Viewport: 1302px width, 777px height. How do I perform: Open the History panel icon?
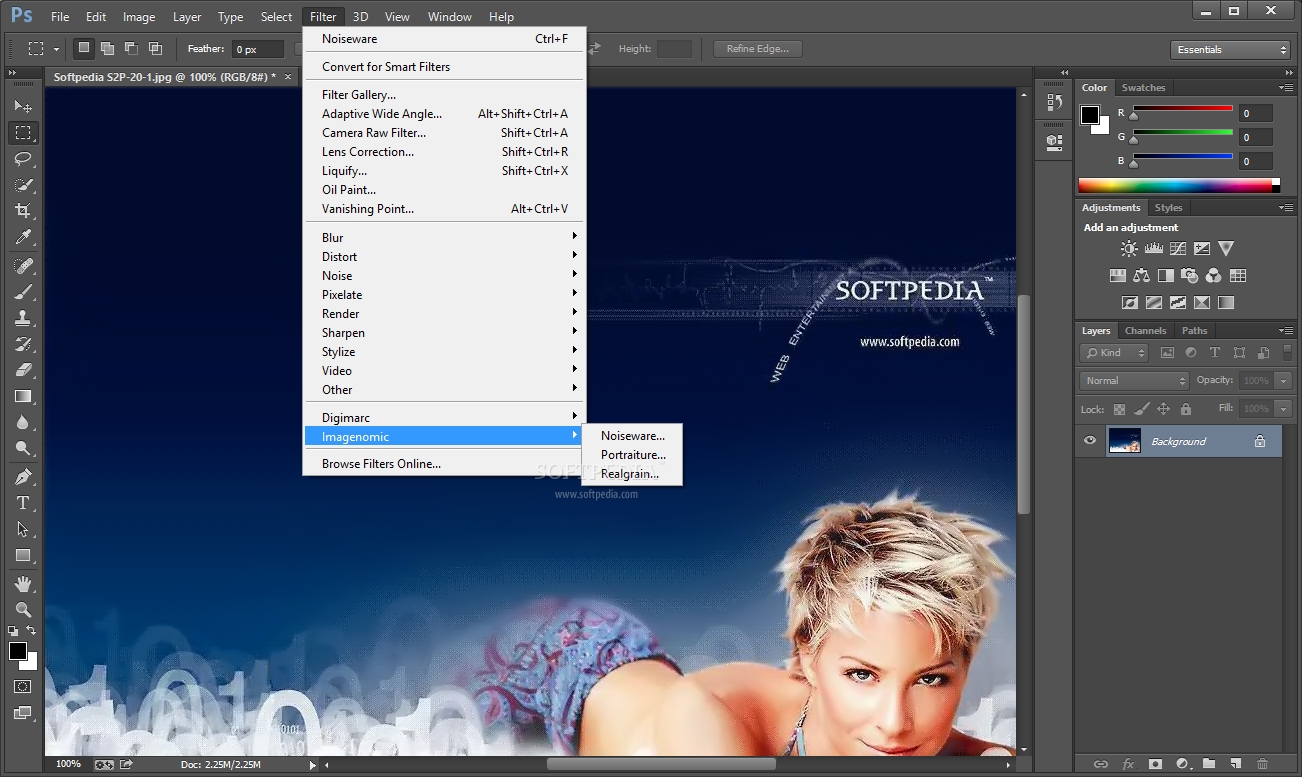(1054, 102)
